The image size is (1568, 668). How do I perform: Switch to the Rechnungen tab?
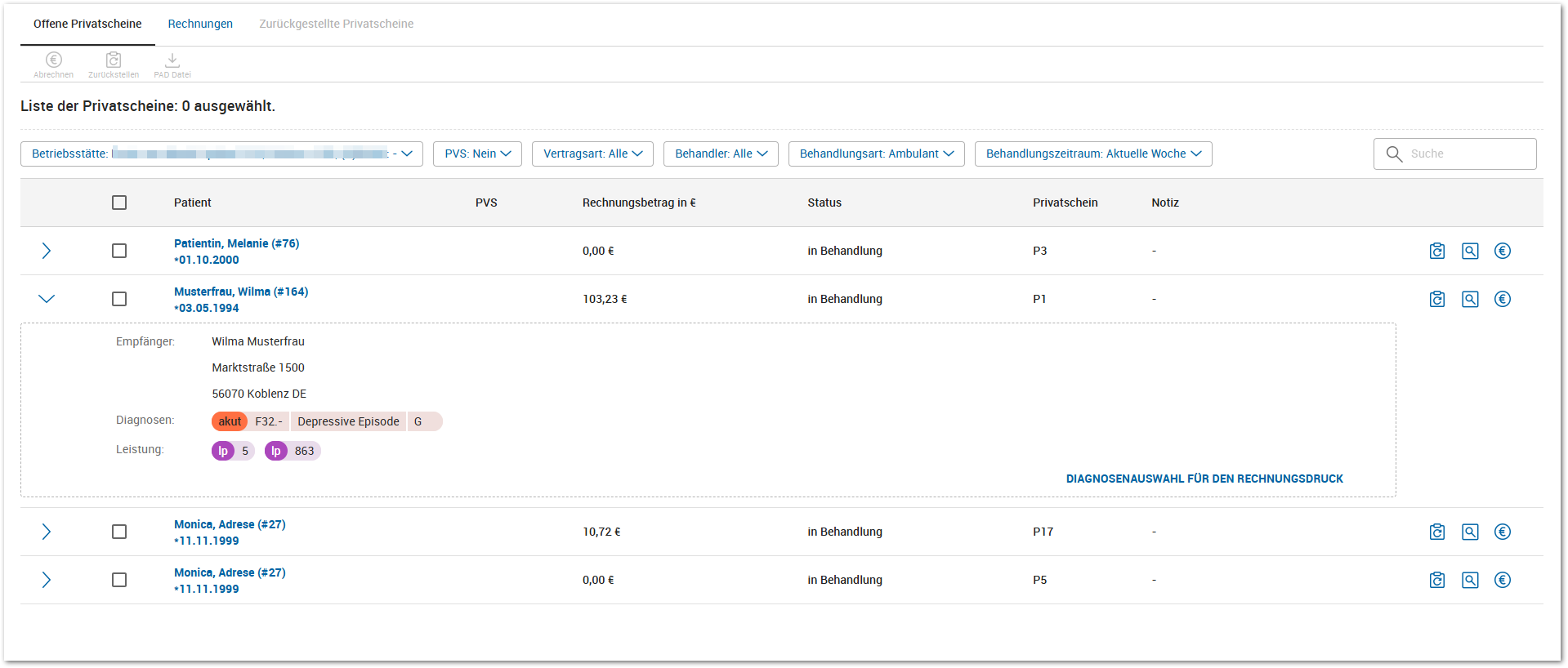[x=200, y=24]
